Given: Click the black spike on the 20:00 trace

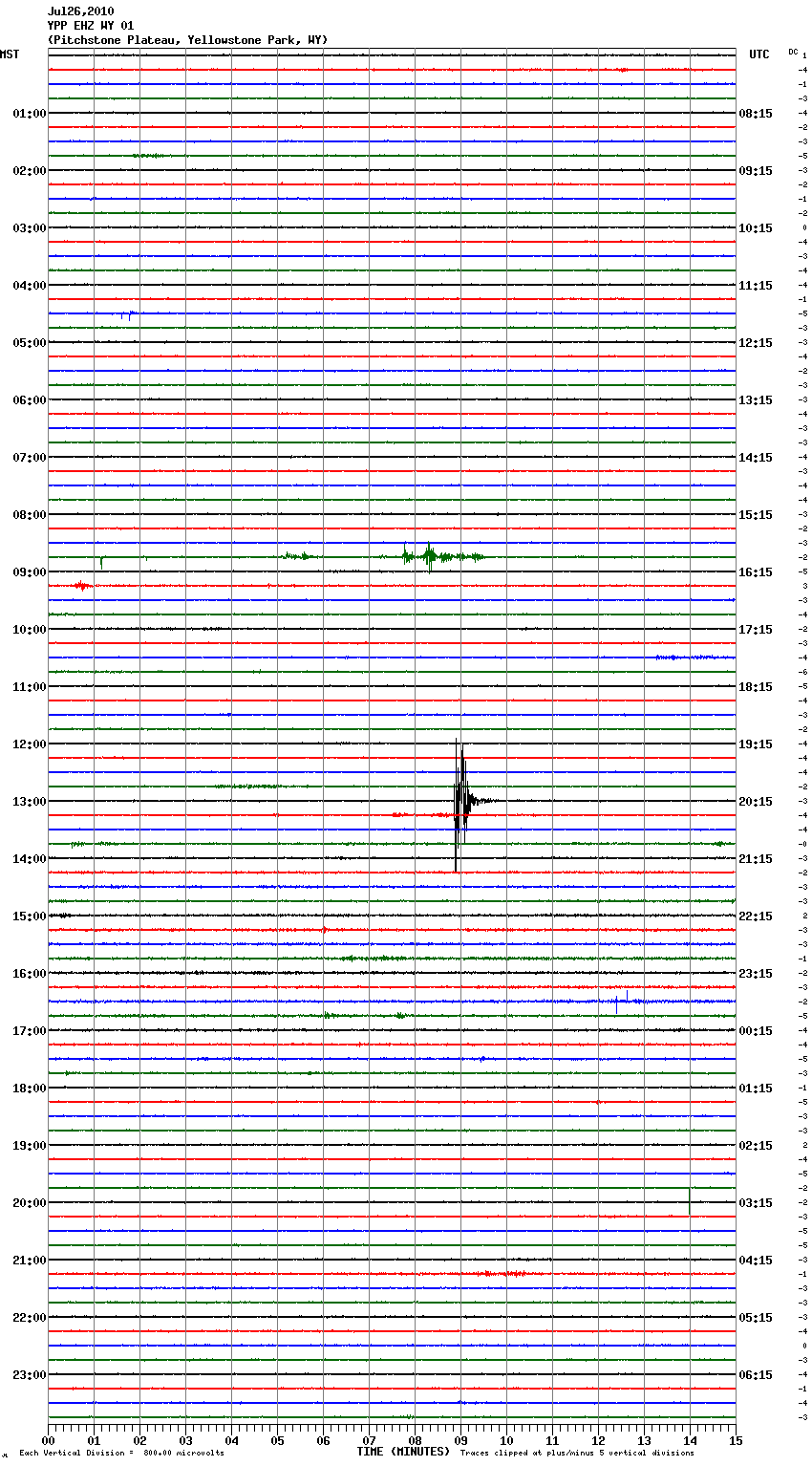Looking at the screenshot, I should [x=690, y=1201].
